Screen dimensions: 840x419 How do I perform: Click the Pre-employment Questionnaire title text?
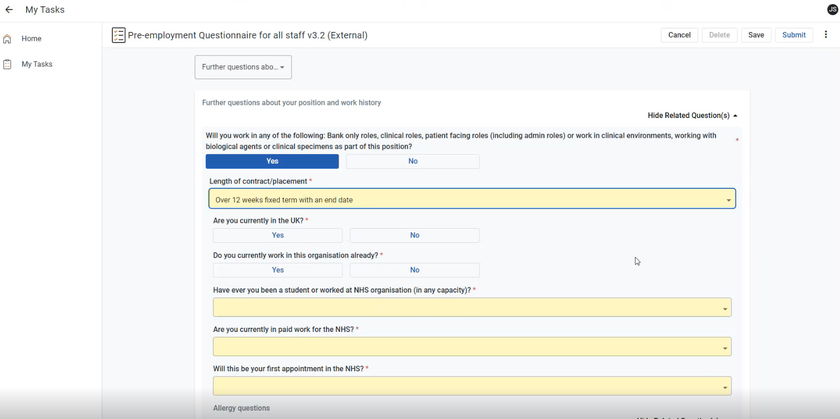coord(248,35)
